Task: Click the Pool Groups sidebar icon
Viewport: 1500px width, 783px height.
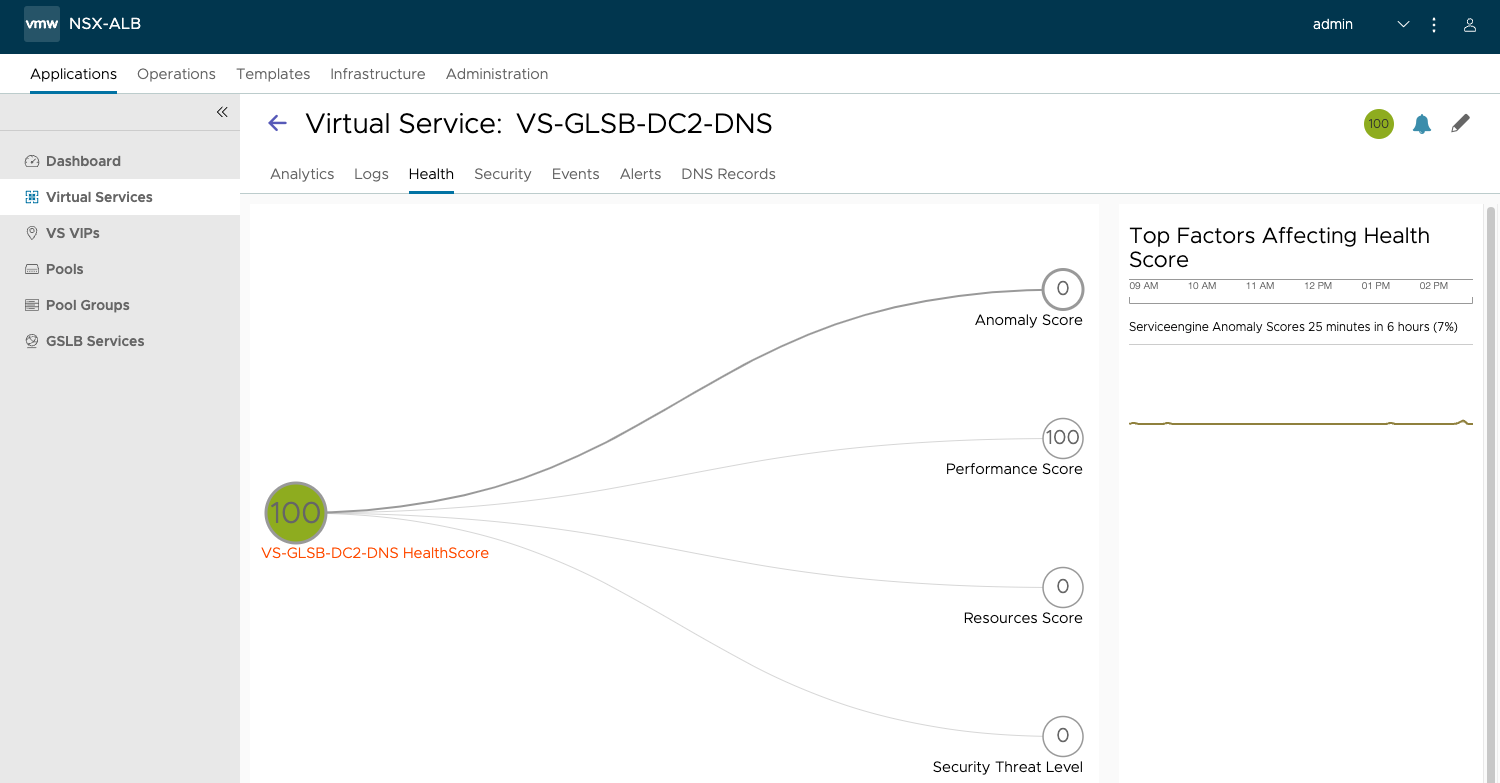Action: point(31,305)
